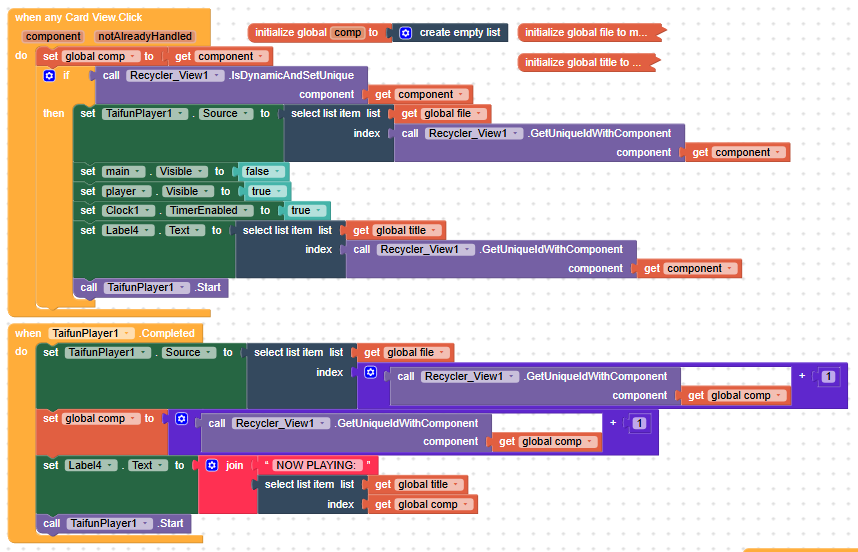Edit number 1 added to Source index
The image size is (858, 552).
point(828,376)
